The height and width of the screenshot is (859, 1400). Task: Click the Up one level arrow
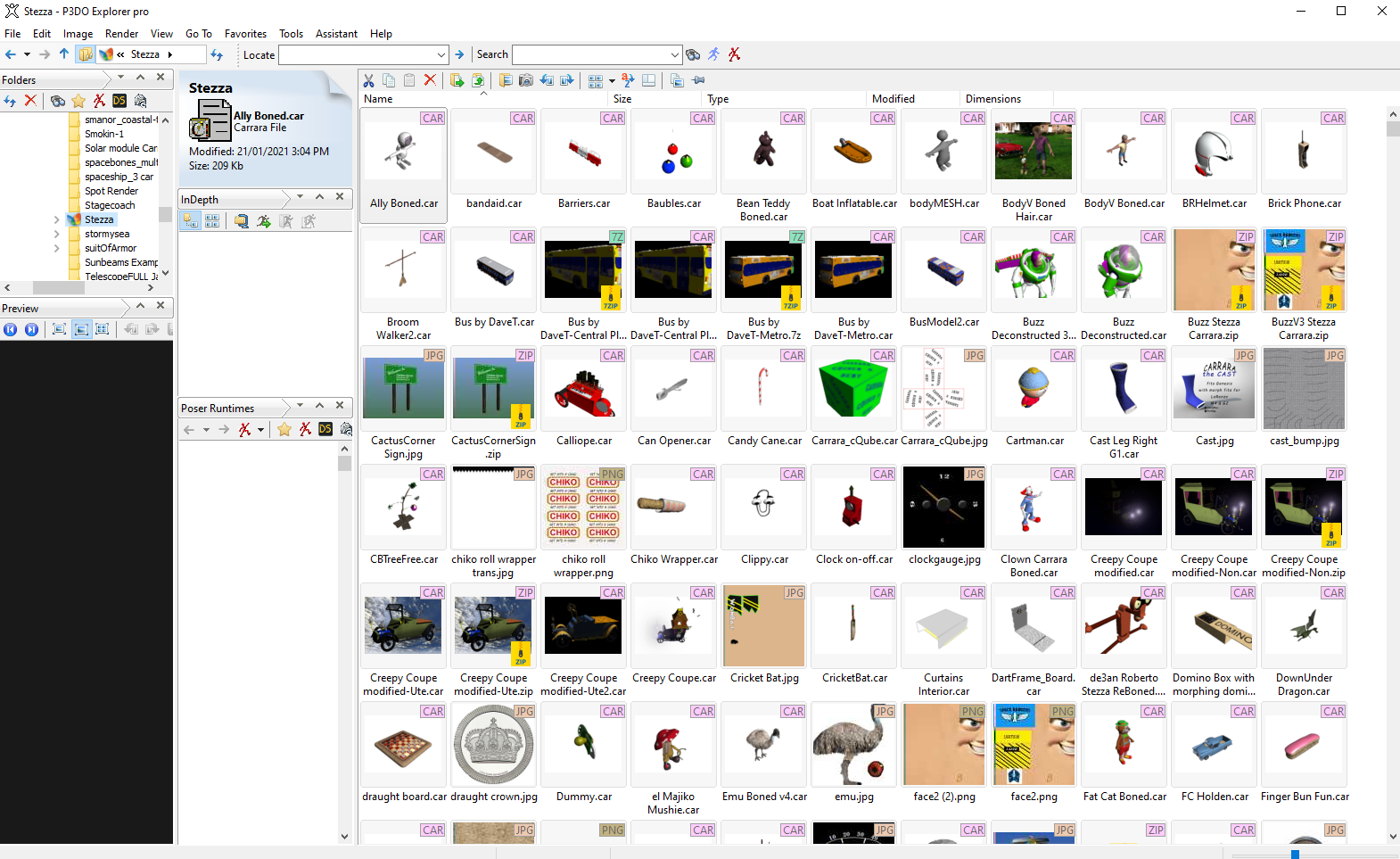pos(64,54)
